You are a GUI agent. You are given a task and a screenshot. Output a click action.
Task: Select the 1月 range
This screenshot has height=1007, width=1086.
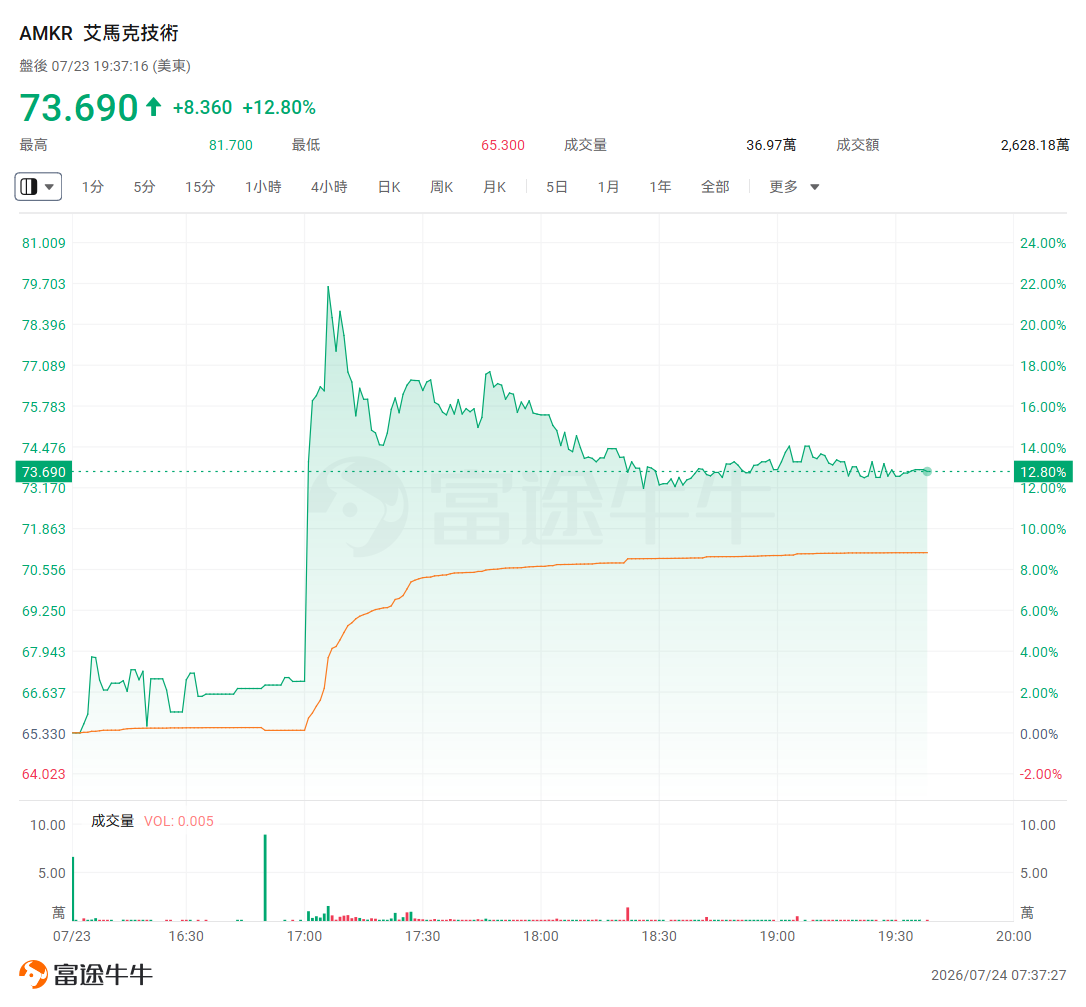tap(608, 187)
